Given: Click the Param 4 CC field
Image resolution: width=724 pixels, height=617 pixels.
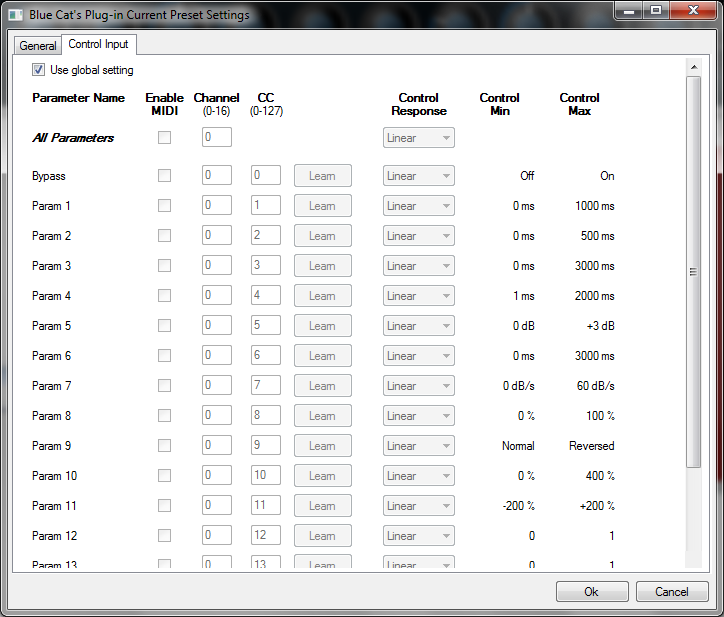Looking at the screenshot, I should tap(265, 295).
